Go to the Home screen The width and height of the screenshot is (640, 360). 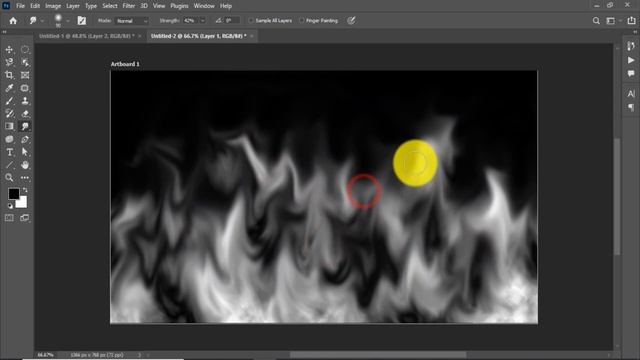tap(13, 20)
